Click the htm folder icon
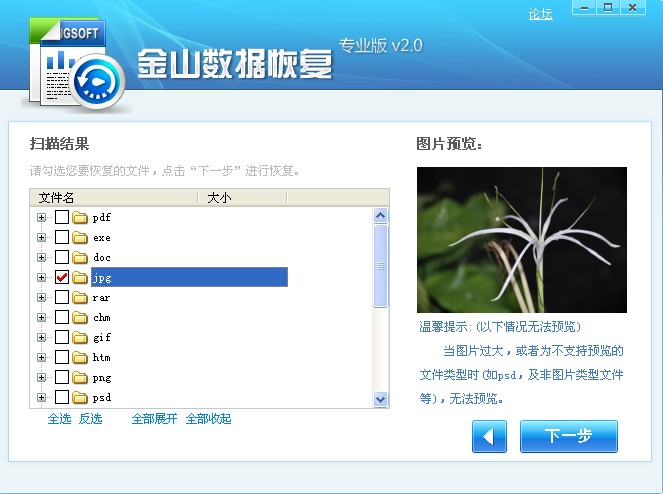 (x=79, y=358)
